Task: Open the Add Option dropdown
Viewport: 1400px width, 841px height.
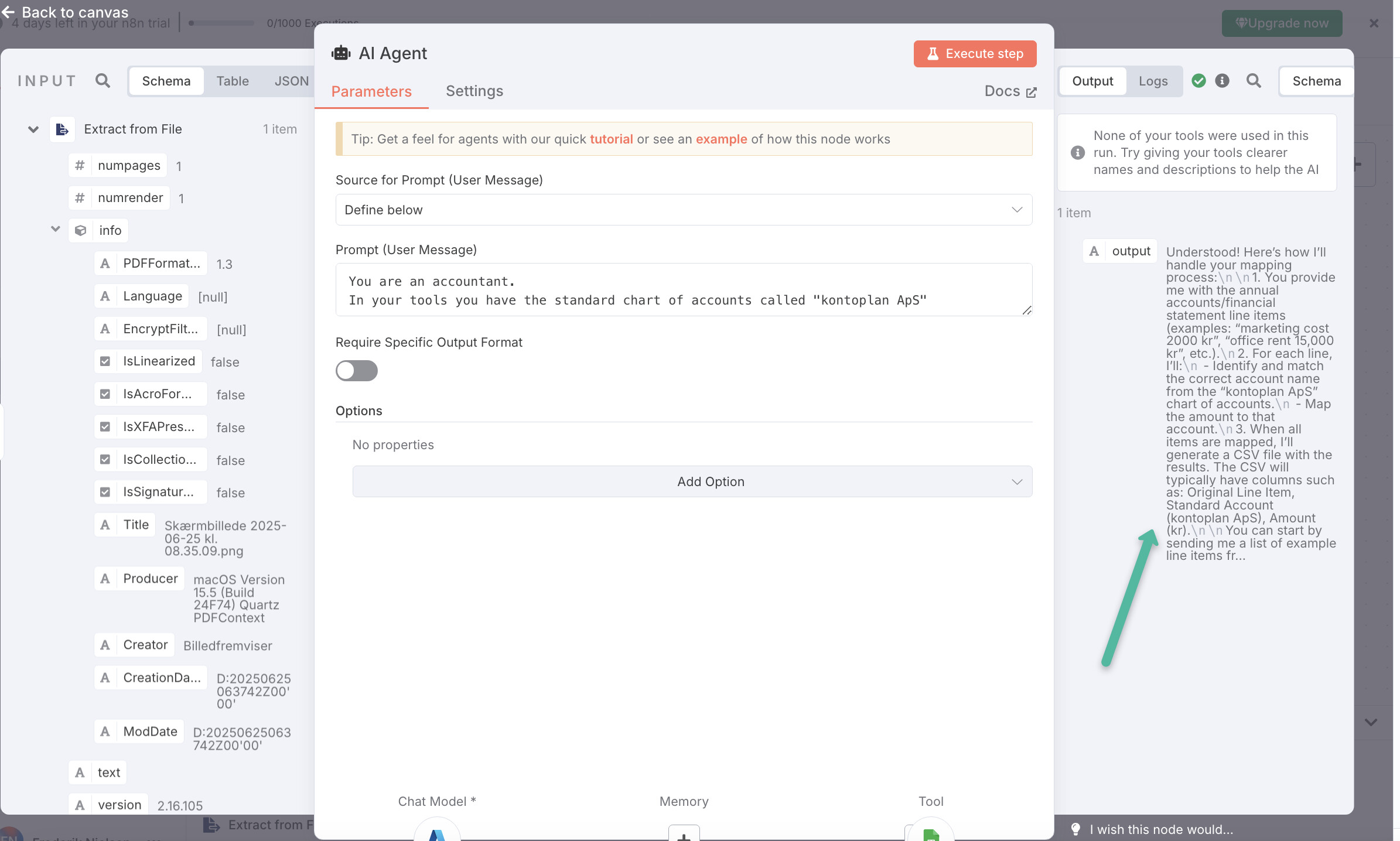Action: tap(692, 481)
